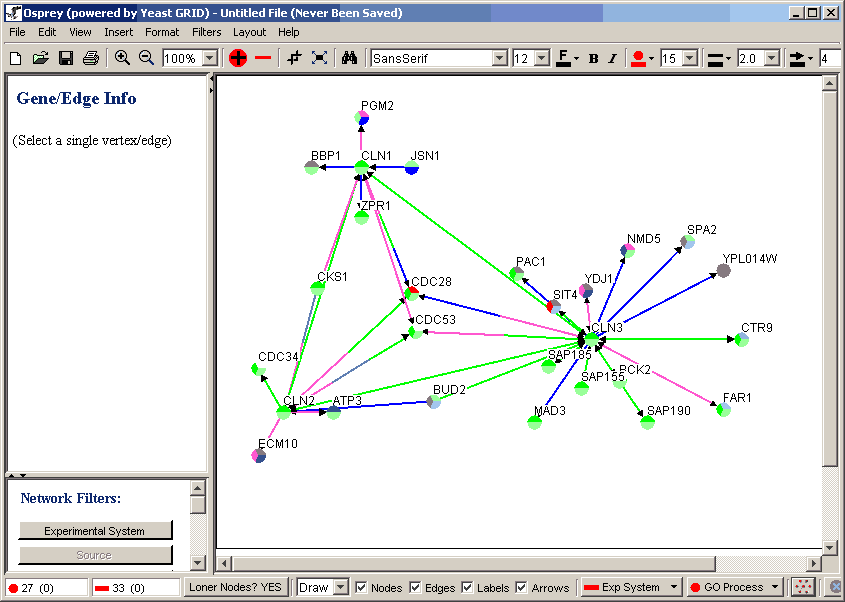
Task: Select the CLN3 node in the network
Action: point(590,340)
